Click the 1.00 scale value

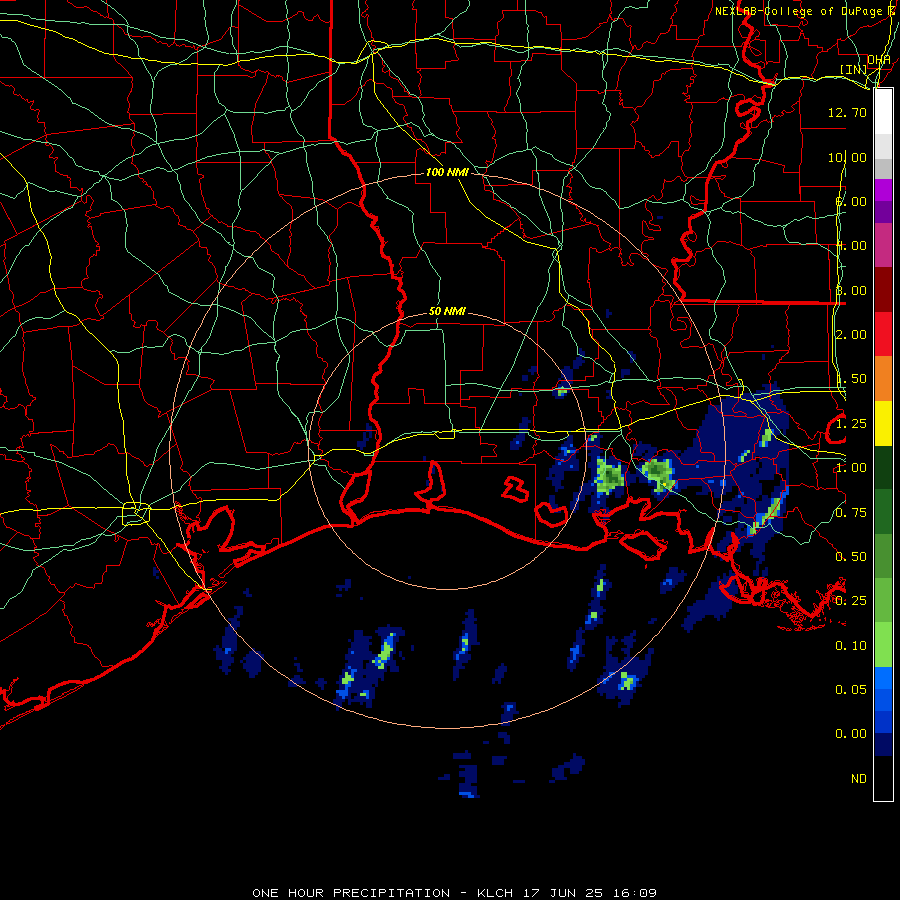pos(851,468)
